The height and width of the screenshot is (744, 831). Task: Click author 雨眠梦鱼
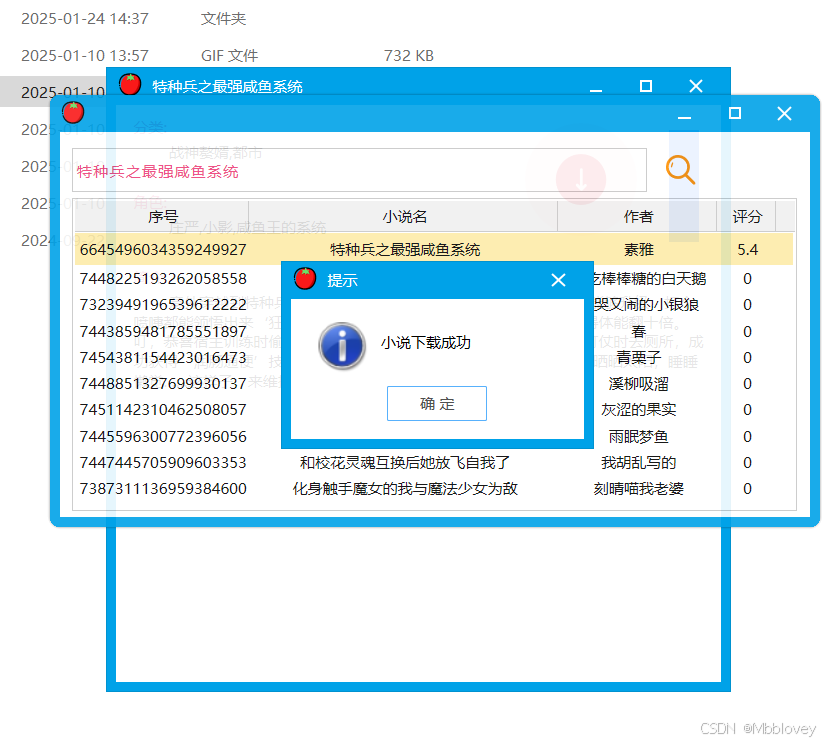pyautogui.click(x=639, y=437)
